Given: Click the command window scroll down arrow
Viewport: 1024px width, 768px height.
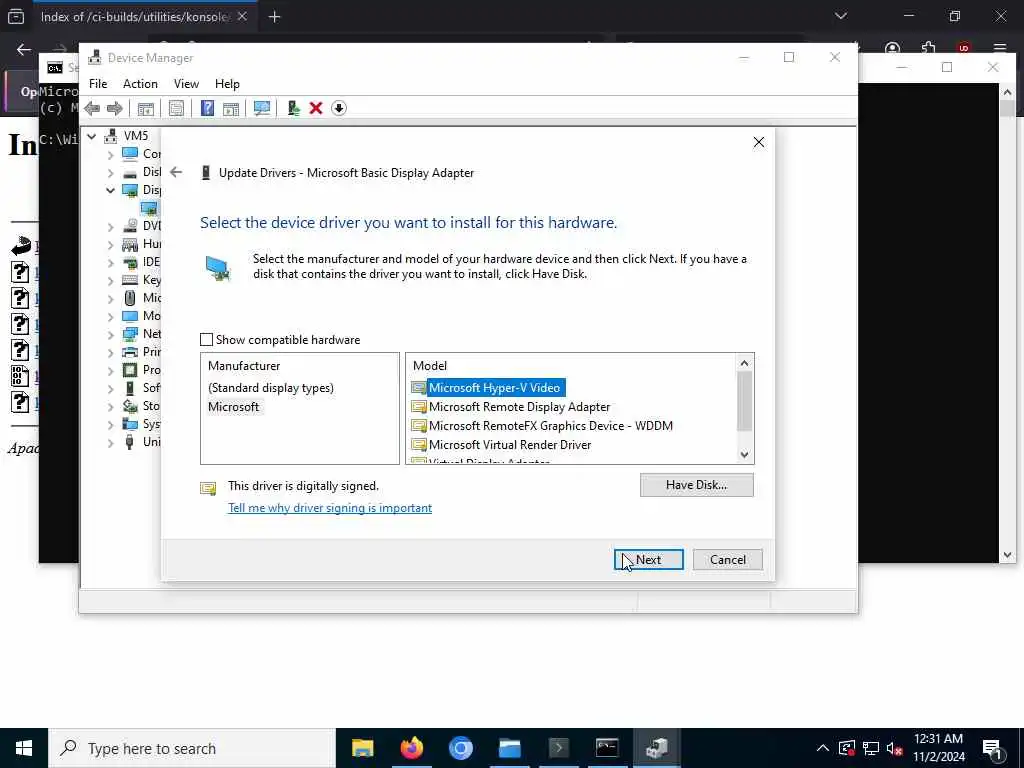Looking at the screenshot, I should pos(1007,555).
